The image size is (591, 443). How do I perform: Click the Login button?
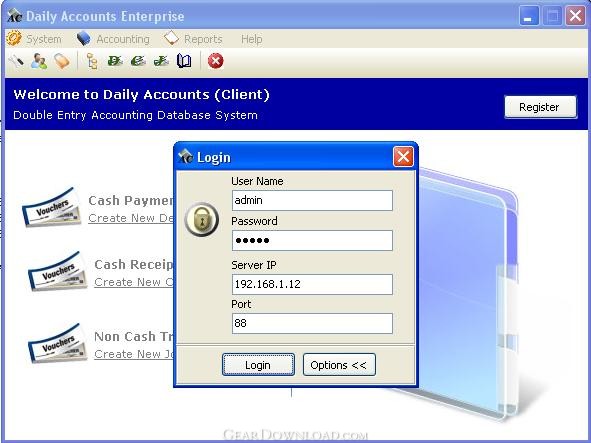(x=258, y=365)
